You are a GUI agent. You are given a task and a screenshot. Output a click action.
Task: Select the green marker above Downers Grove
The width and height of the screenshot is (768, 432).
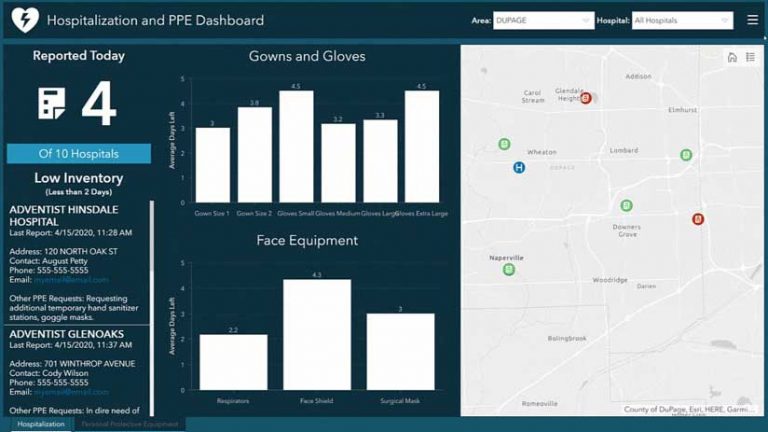coord(626,205)
